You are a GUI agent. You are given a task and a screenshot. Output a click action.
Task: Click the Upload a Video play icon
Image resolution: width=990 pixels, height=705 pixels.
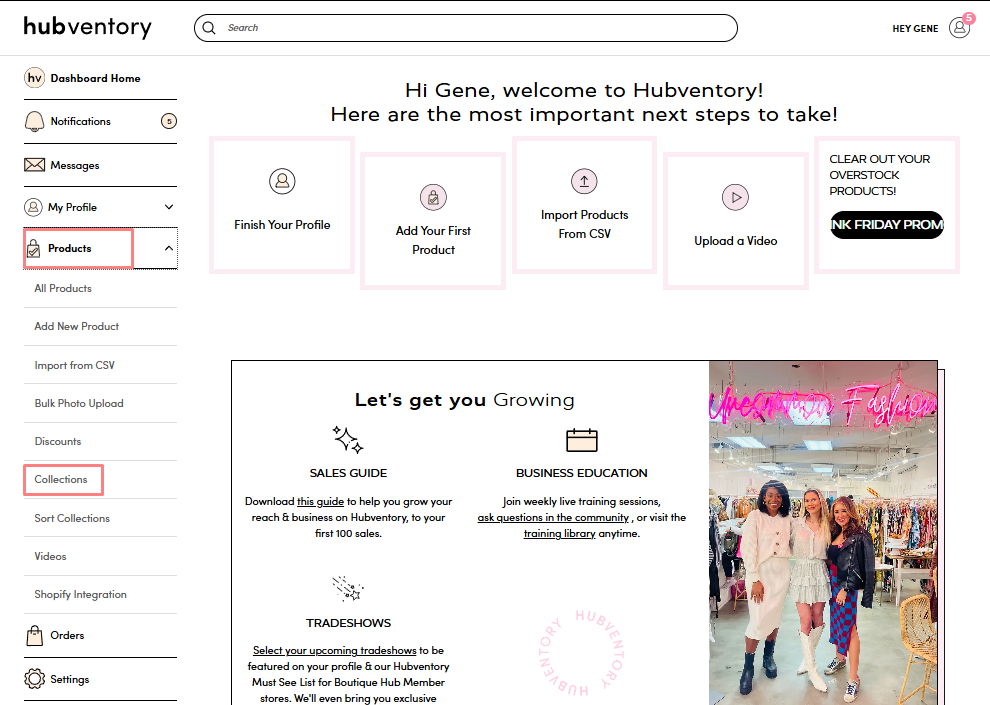(x=736, y=197)
